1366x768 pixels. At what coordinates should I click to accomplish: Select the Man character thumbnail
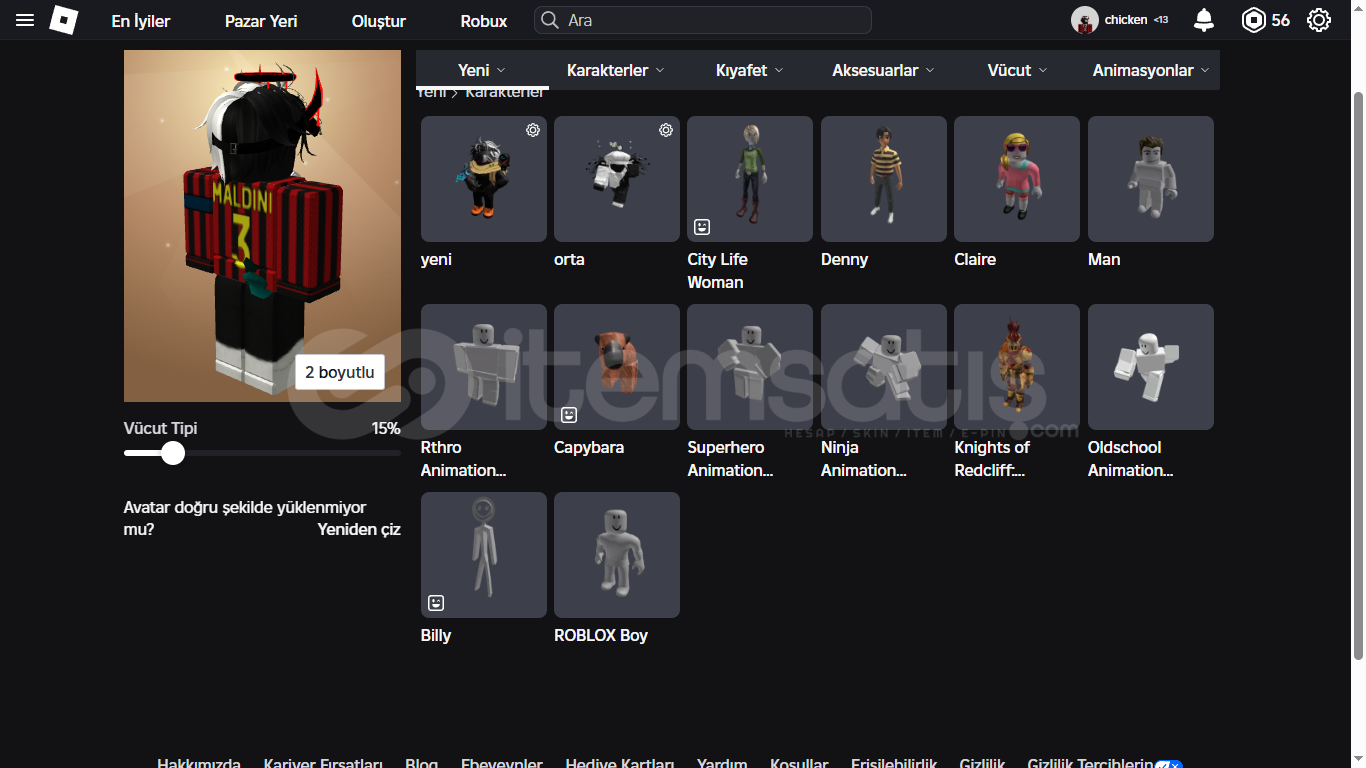(1151, 179)
